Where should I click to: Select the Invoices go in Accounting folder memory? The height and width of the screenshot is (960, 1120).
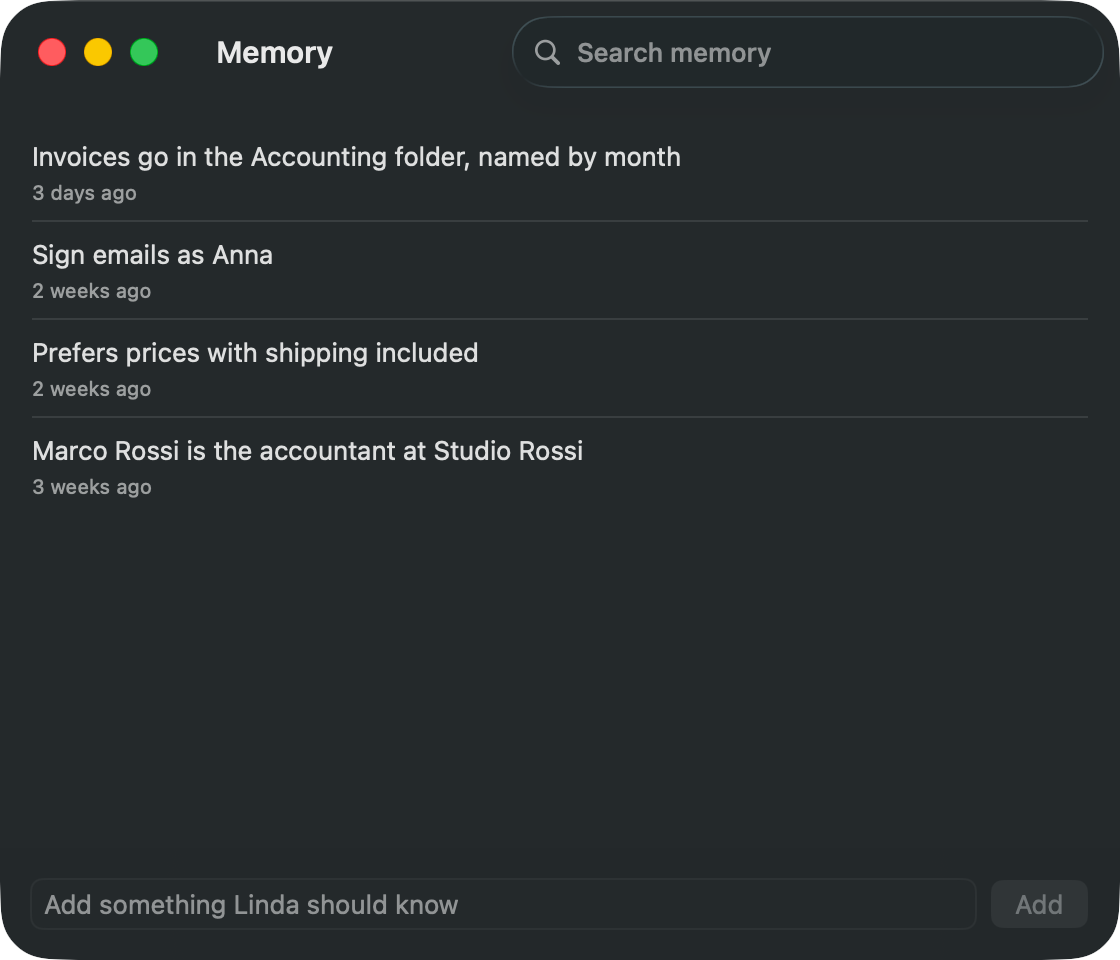(x=560, y=173)
